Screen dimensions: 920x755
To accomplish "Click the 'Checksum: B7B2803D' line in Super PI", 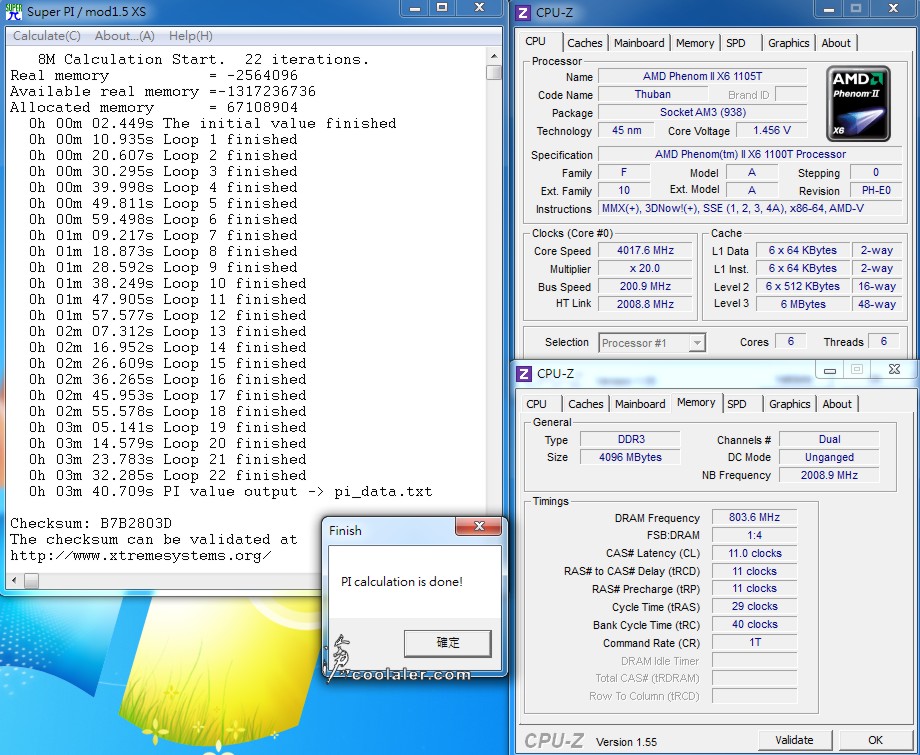I will click(x=91, y=523).
